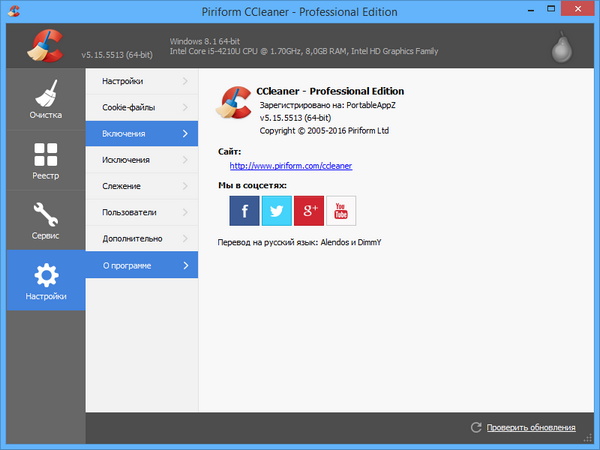Click the CCleaner title bar app icon
The height and width of the screenshot is (450, 600).
tap(14, 11)
